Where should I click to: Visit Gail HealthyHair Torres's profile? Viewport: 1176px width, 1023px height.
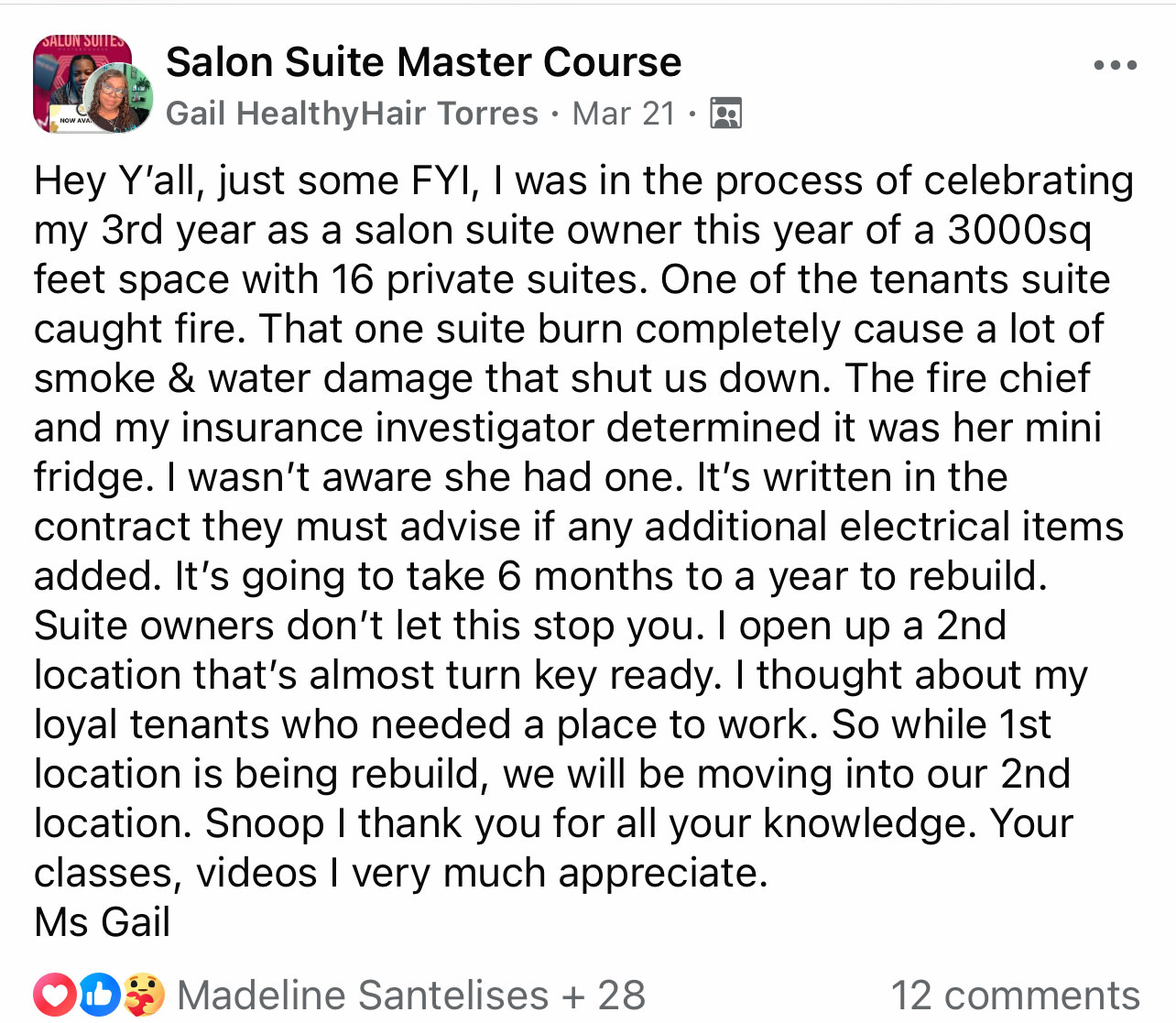352,114
